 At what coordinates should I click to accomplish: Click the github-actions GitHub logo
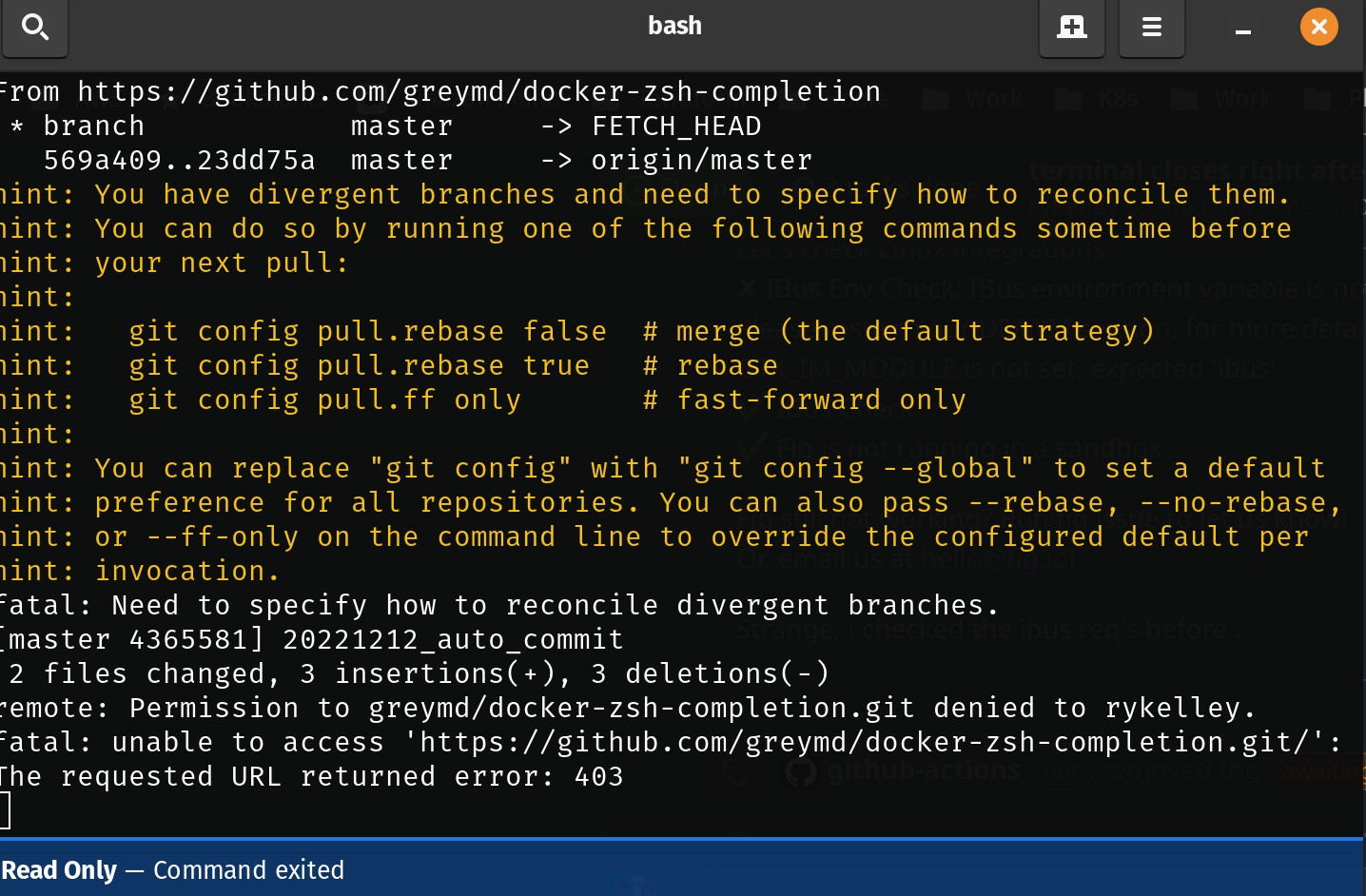click(x=802, y=770)
